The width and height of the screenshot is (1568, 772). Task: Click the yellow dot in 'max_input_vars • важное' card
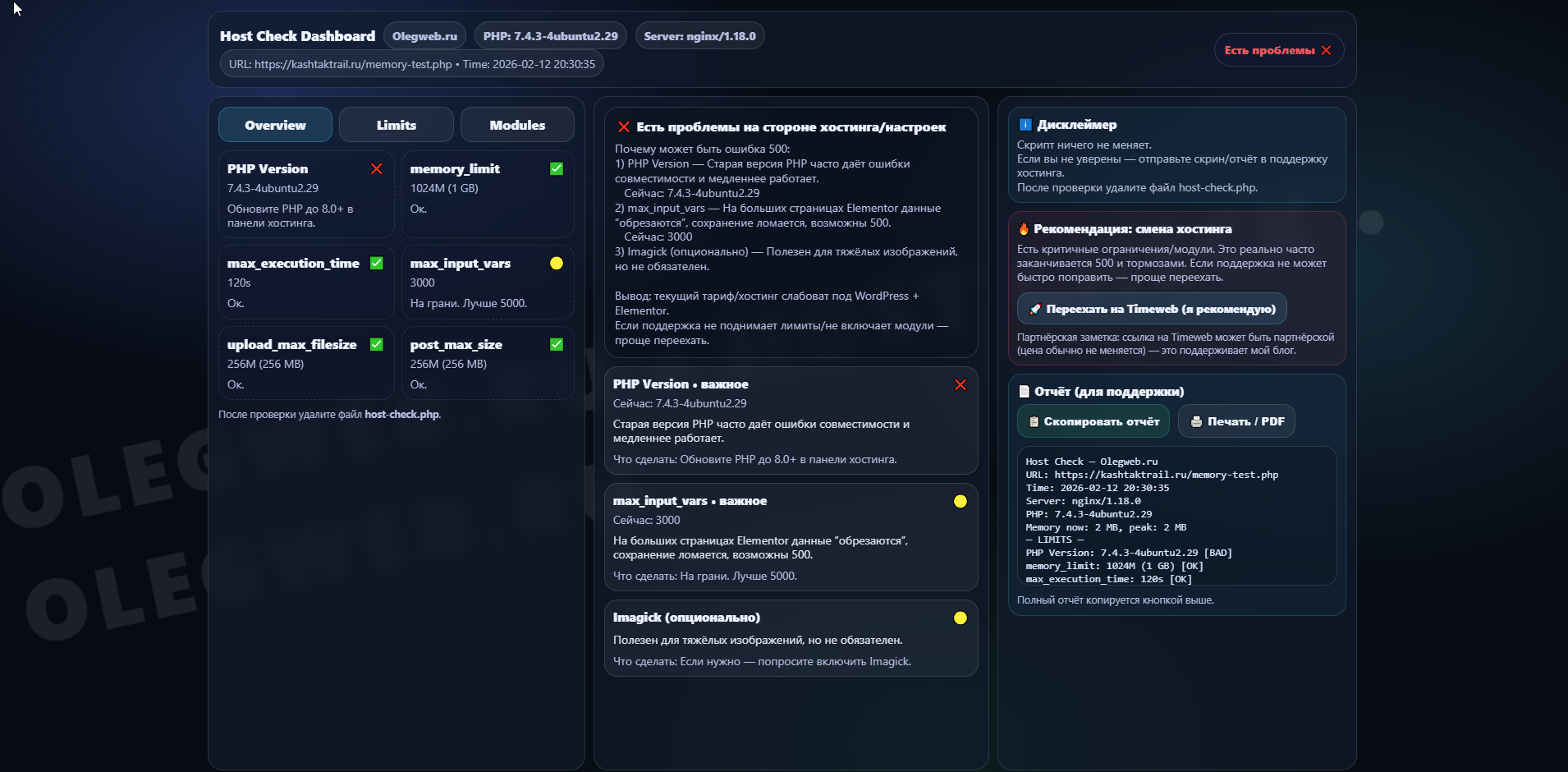coord(961,501)
